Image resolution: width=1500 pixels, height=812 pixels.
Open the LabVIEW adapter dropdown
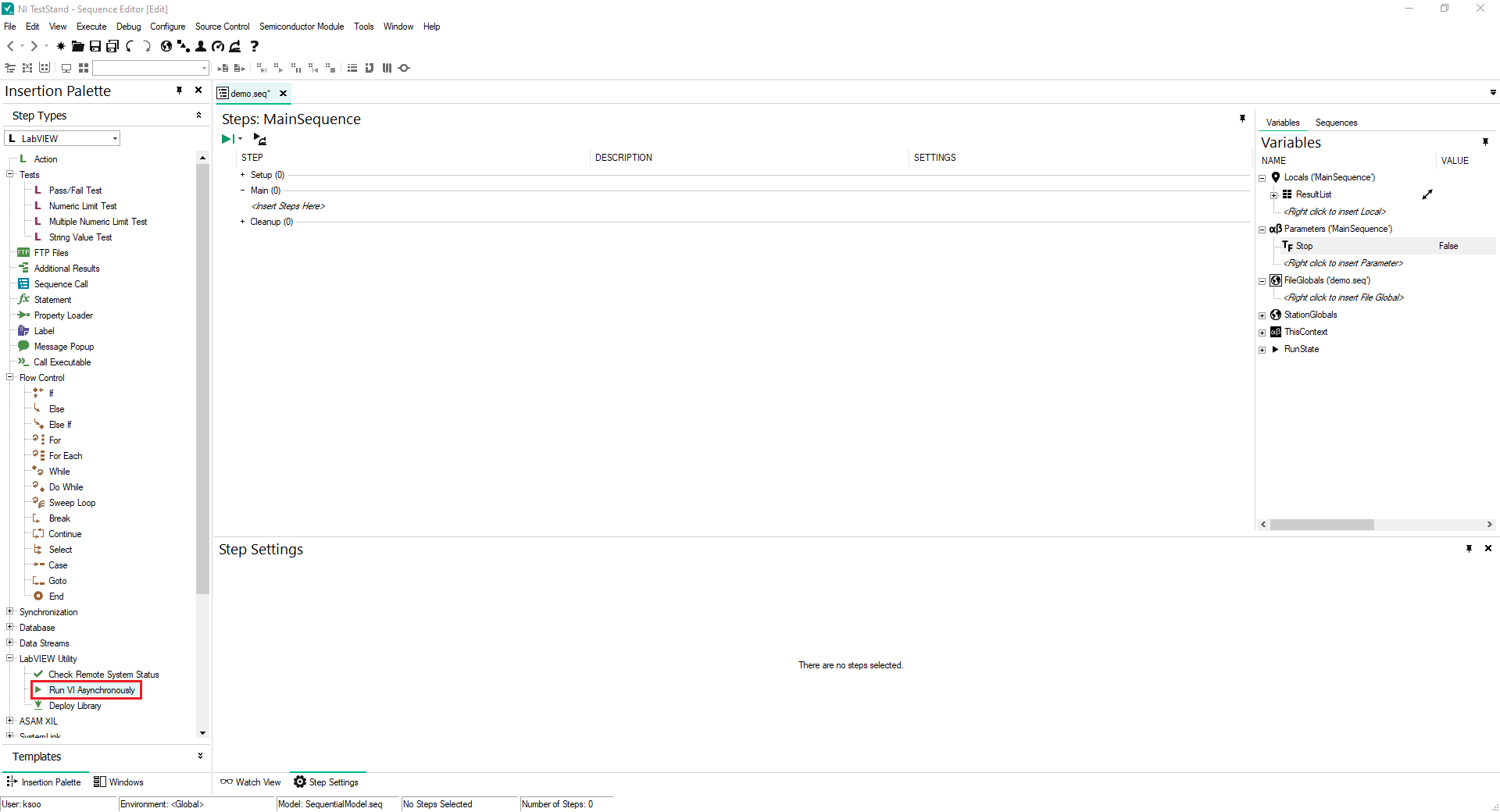115,139
